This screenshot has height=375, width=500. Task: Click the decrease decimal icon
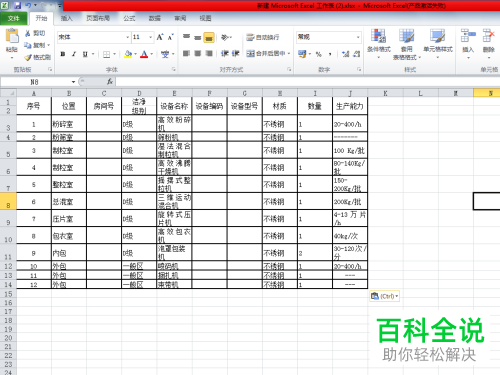(x=357, y=54)
